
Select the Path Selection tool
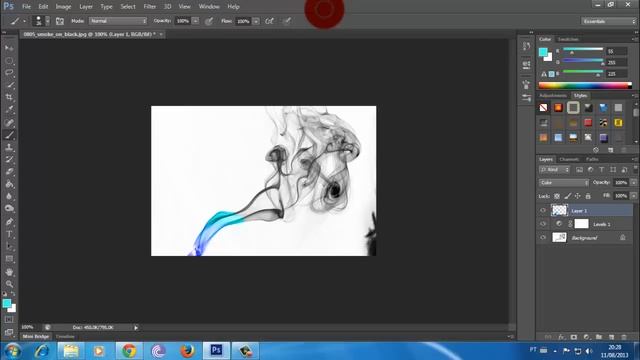point(9,247)
